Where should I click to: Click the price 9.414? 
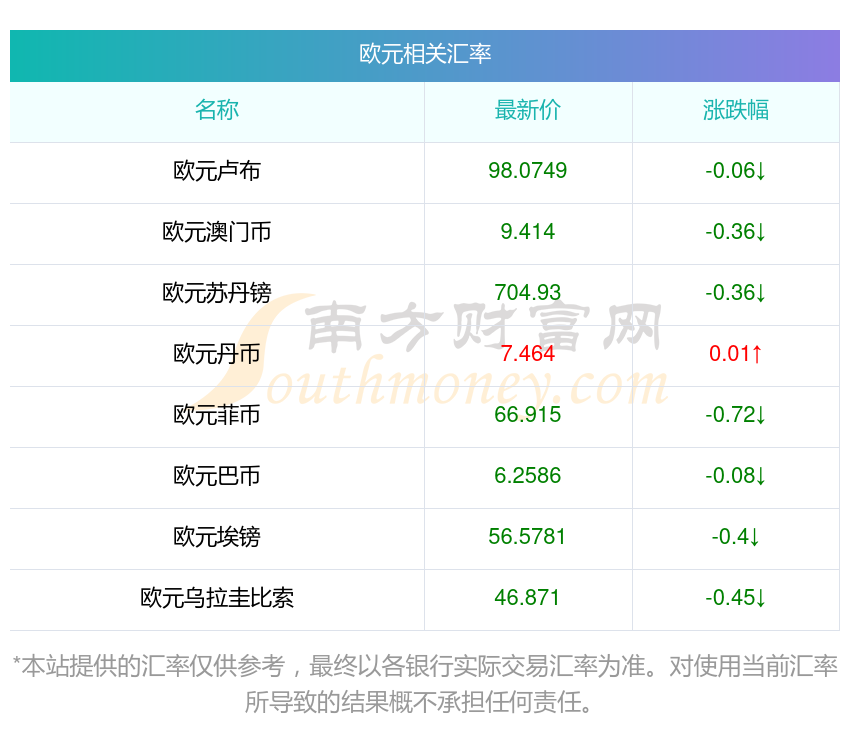[527, 232]
